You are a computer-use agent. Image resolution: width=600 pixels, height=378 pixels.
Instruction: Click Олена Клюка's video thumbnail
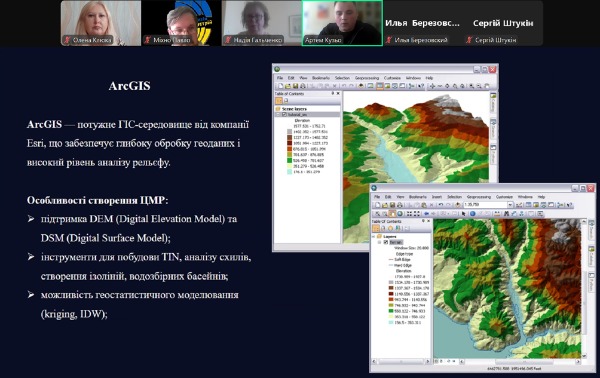[x=101, y=23]
